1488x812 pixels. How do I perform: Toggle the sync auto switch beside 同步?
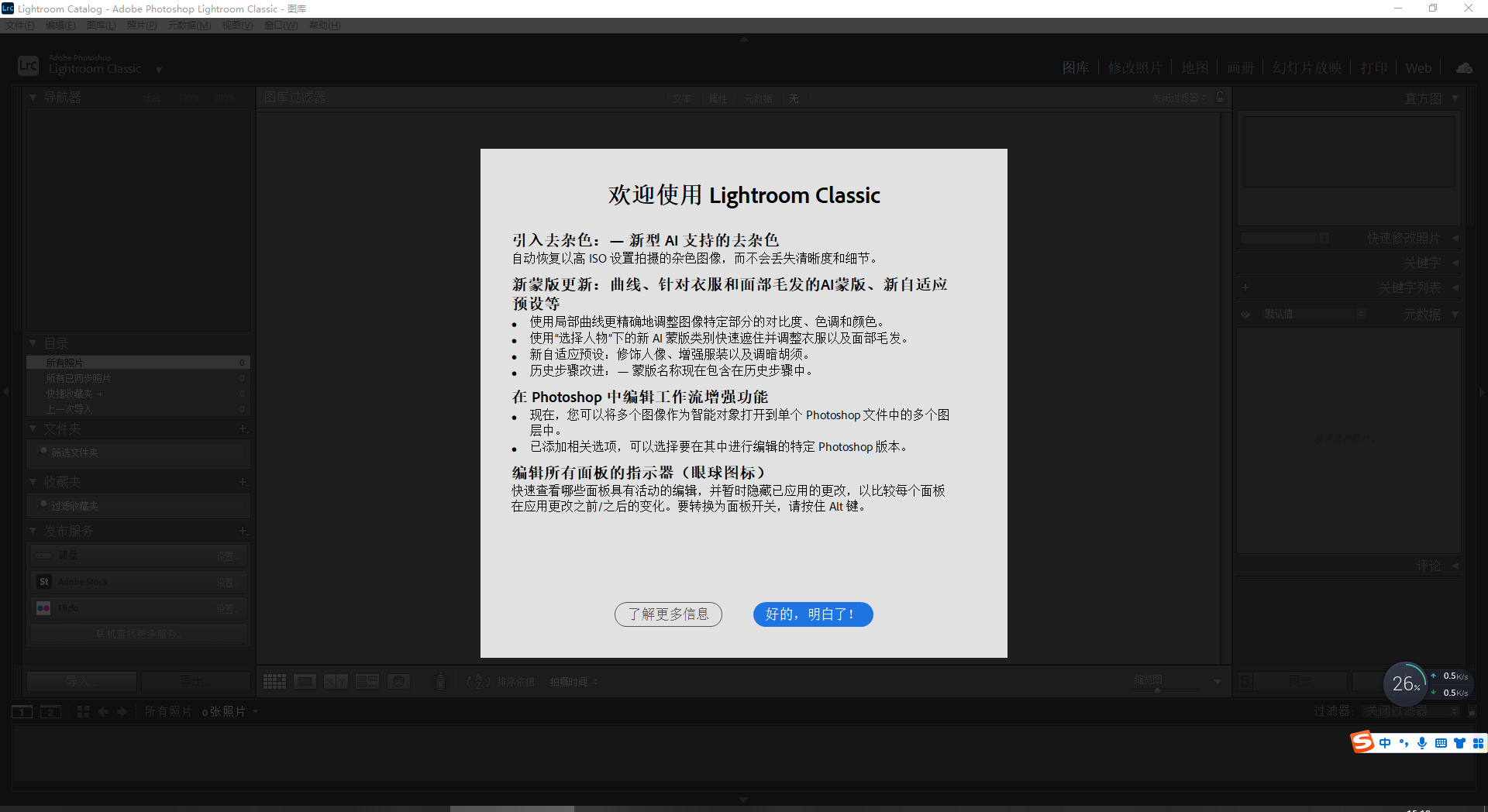click(x=1245, y=682)
